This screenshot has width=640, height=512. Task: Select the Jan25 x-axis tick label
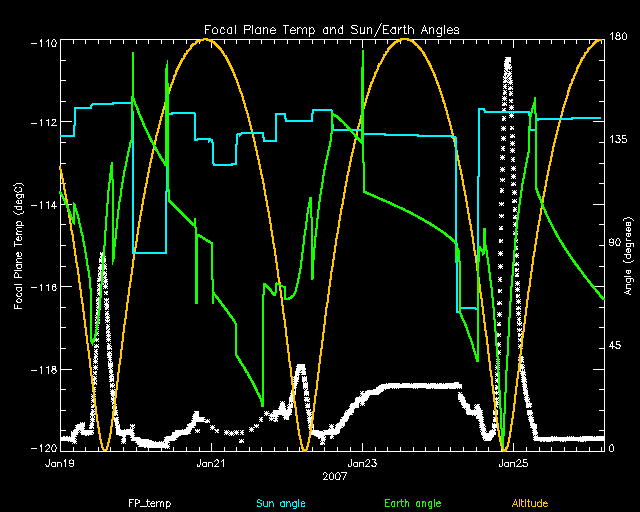tap(514, 464)
